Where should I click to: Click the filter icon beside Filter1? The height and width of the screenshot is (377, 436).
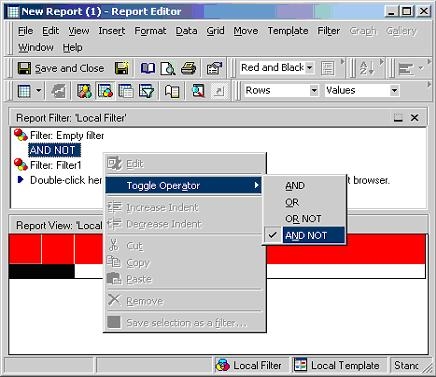point(21,165)
